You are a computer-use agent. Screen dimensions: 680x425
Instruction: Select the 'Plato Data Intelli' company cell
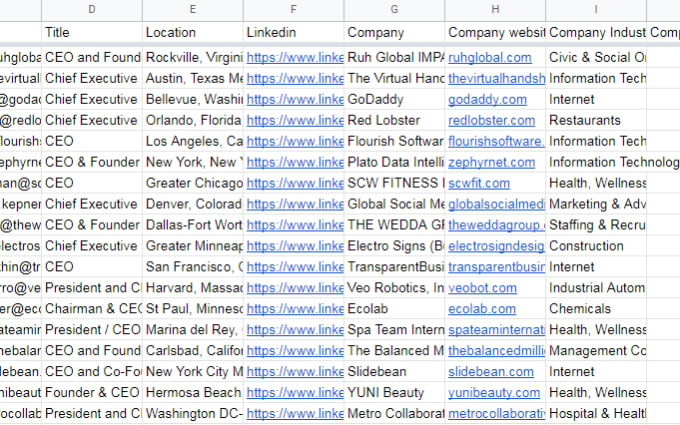tap(395, 163)
